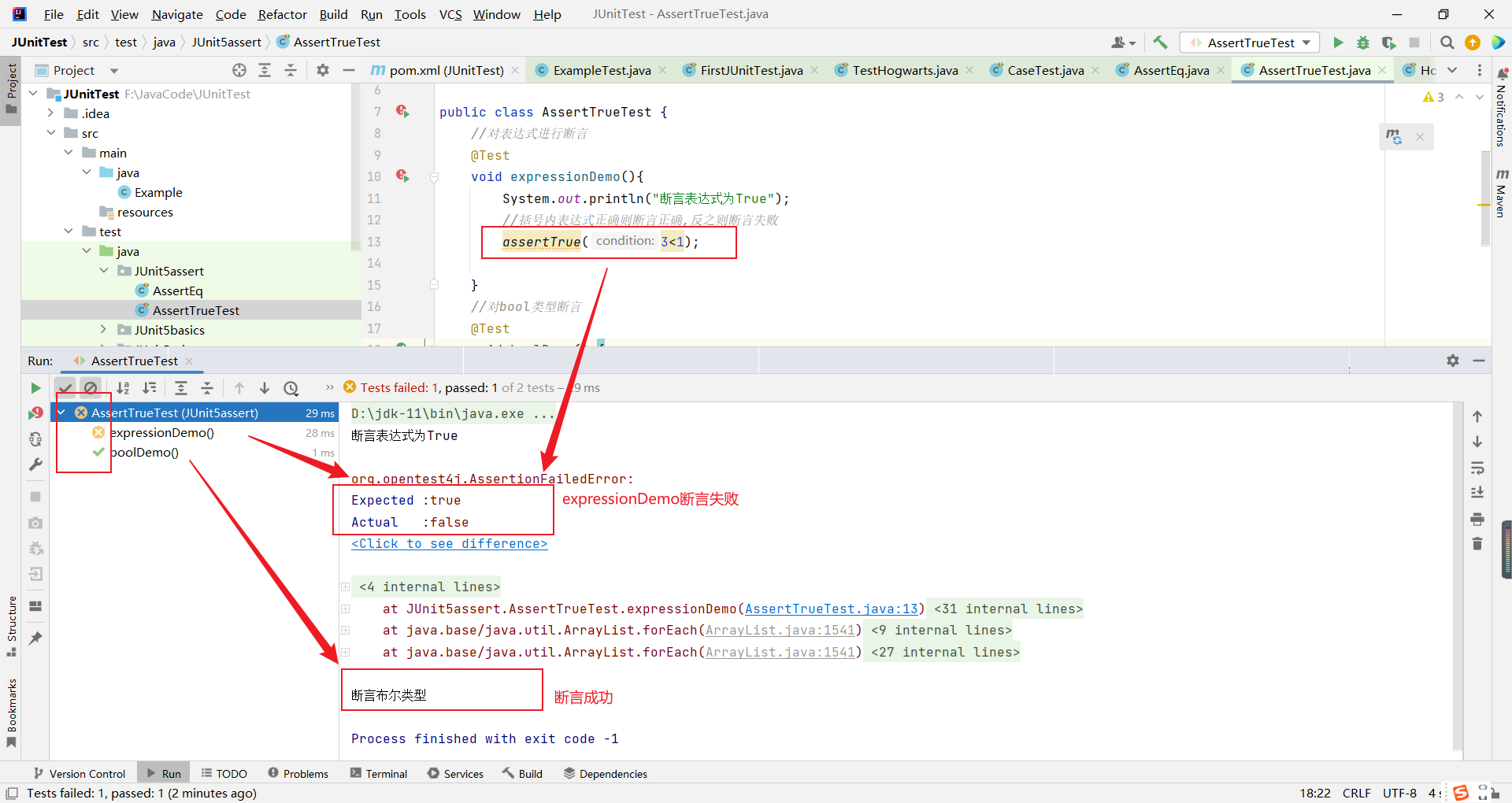Viewport: 1512px width, 803px height.
Task: Open the AssertTrueTest run configuration dropdown
Action: (x=1251, y=43)
